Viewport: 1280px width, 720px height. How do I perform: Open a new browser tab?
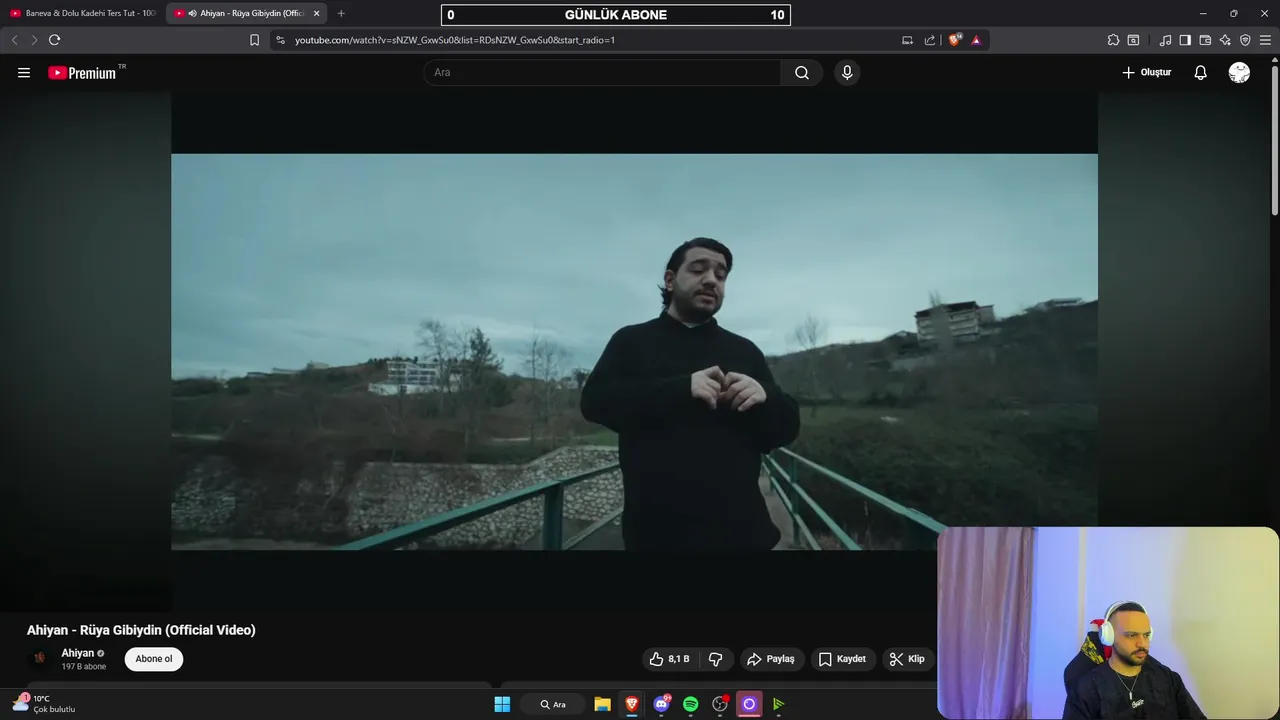[341, 13]
